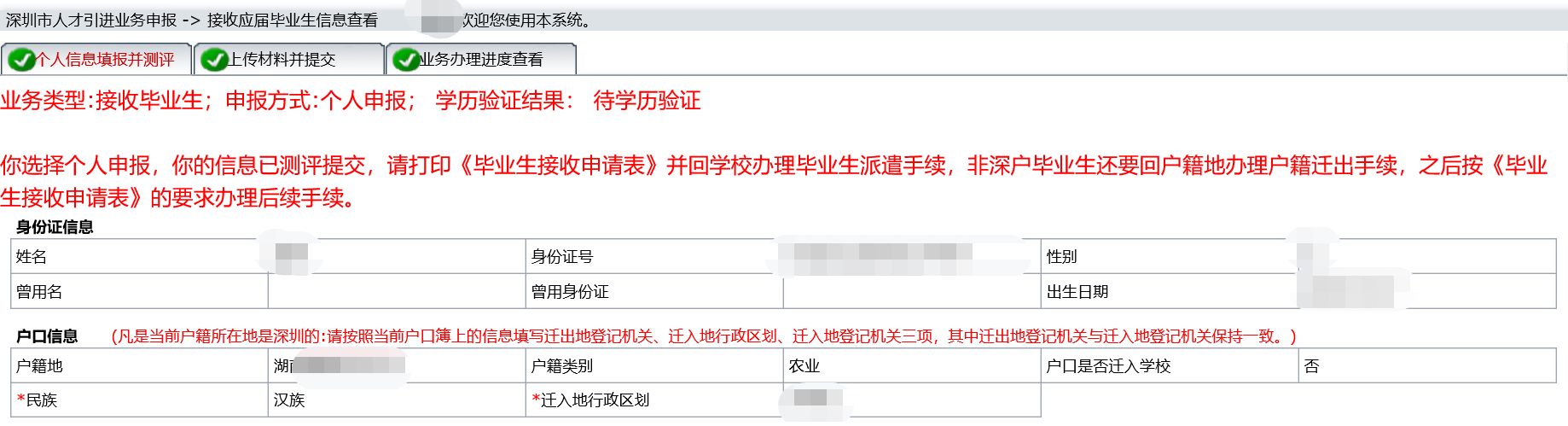
Task: Click green checkmark icon on 业务办理进度查看 tab
Action: [x=407, y=60]
